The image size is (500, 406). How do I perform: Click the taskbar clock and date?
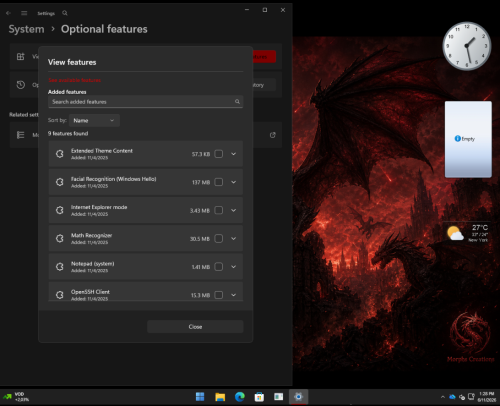click(487, 397)
